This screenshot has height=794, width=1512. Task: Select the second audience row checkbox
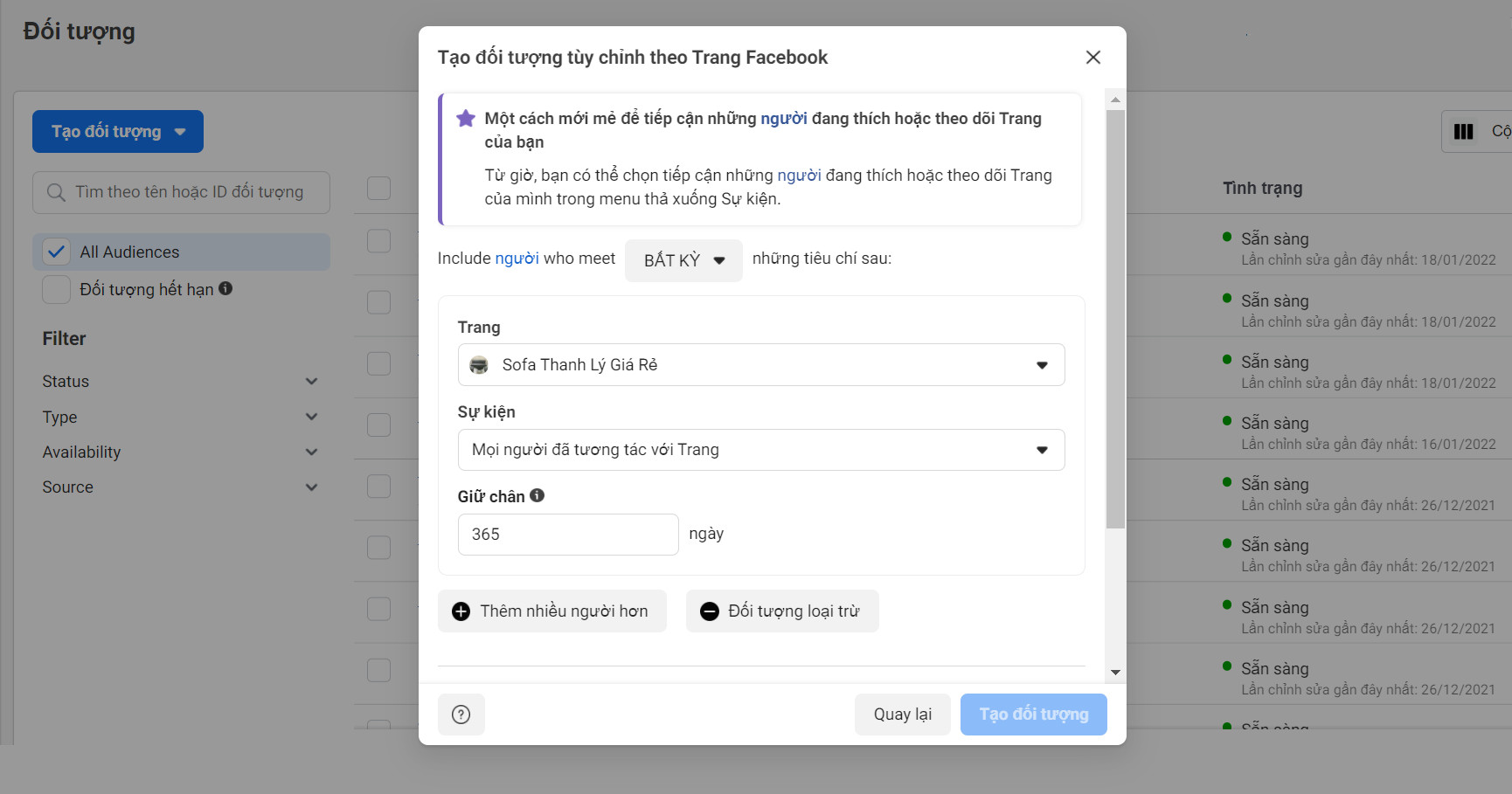pos(378,302)
